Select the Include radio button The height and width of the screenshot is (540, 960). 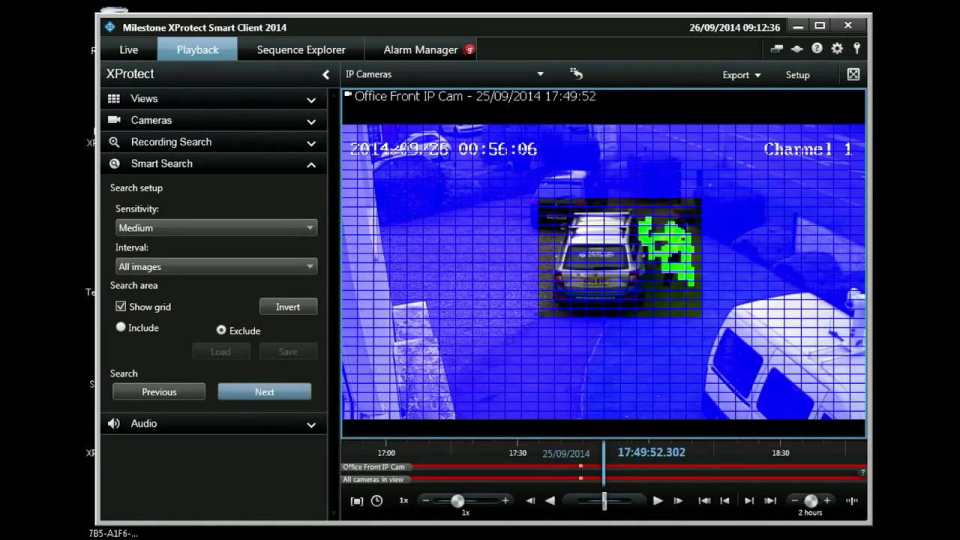(121, 327)
